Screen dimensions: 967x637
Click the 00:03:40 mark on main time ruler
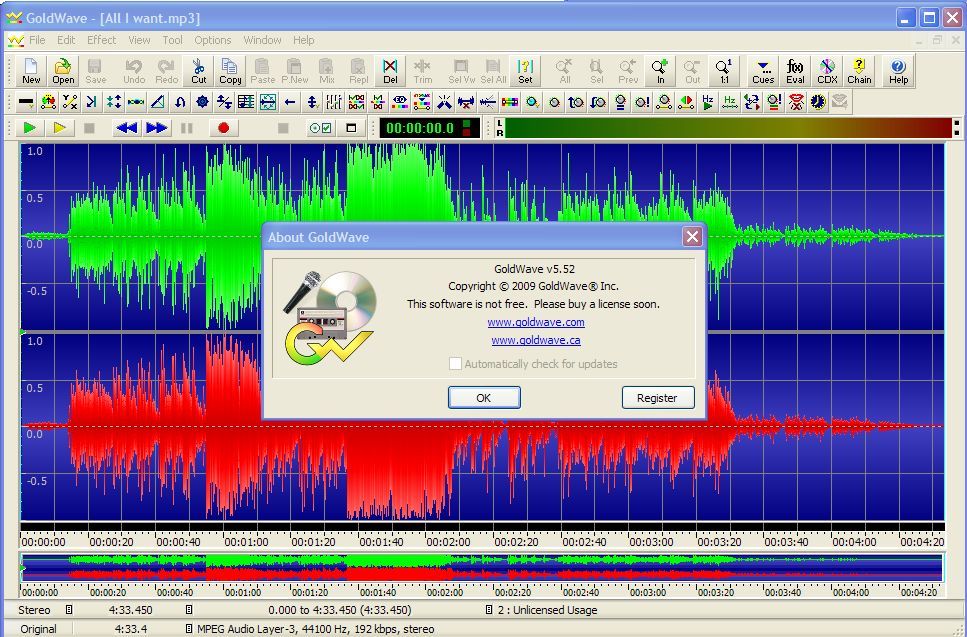click(x=786, y=541)
